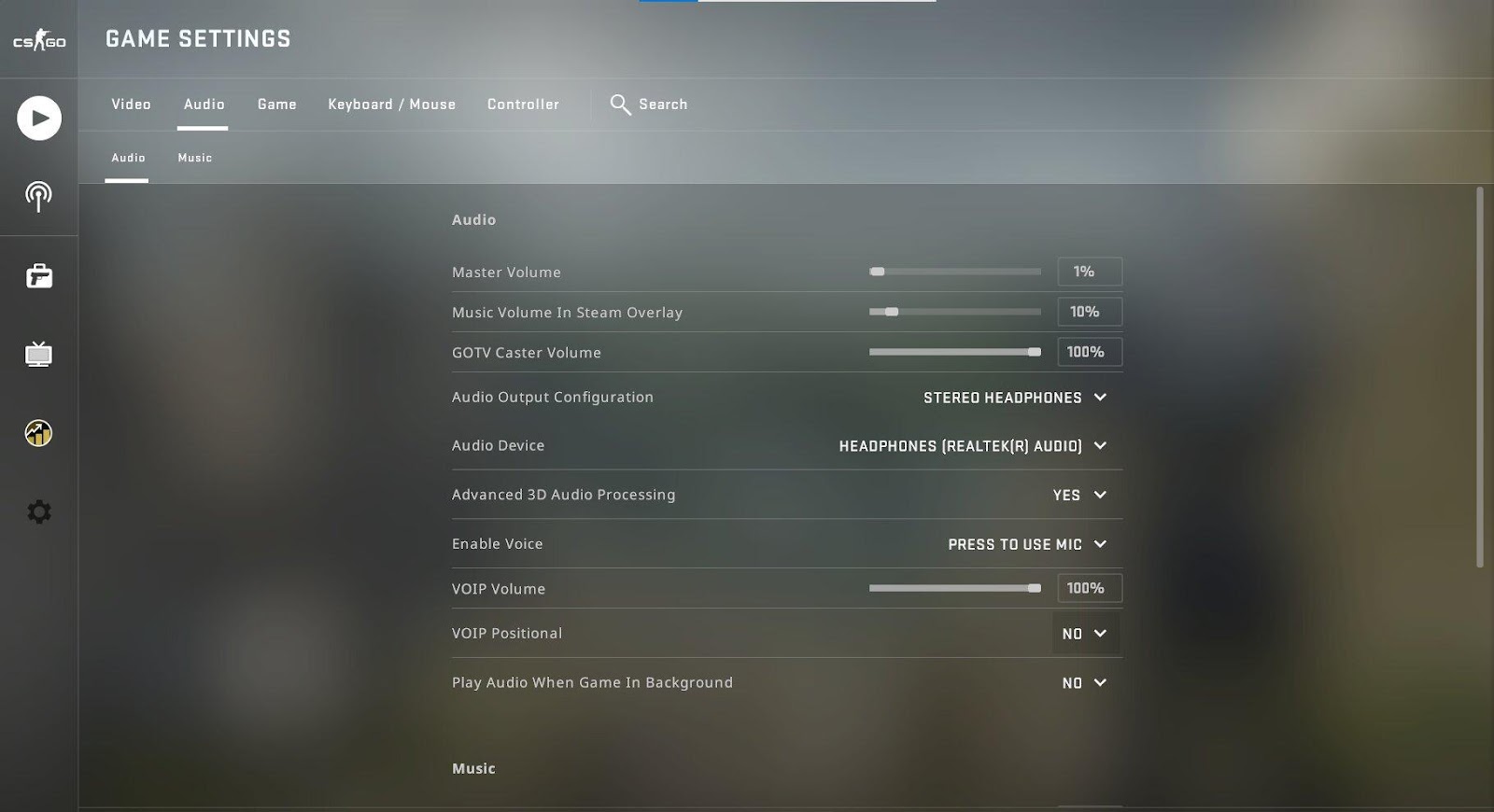Click the GOTV Caster Volume label
The width and height of the screenshot is (1494, 812).
point(527,353)
